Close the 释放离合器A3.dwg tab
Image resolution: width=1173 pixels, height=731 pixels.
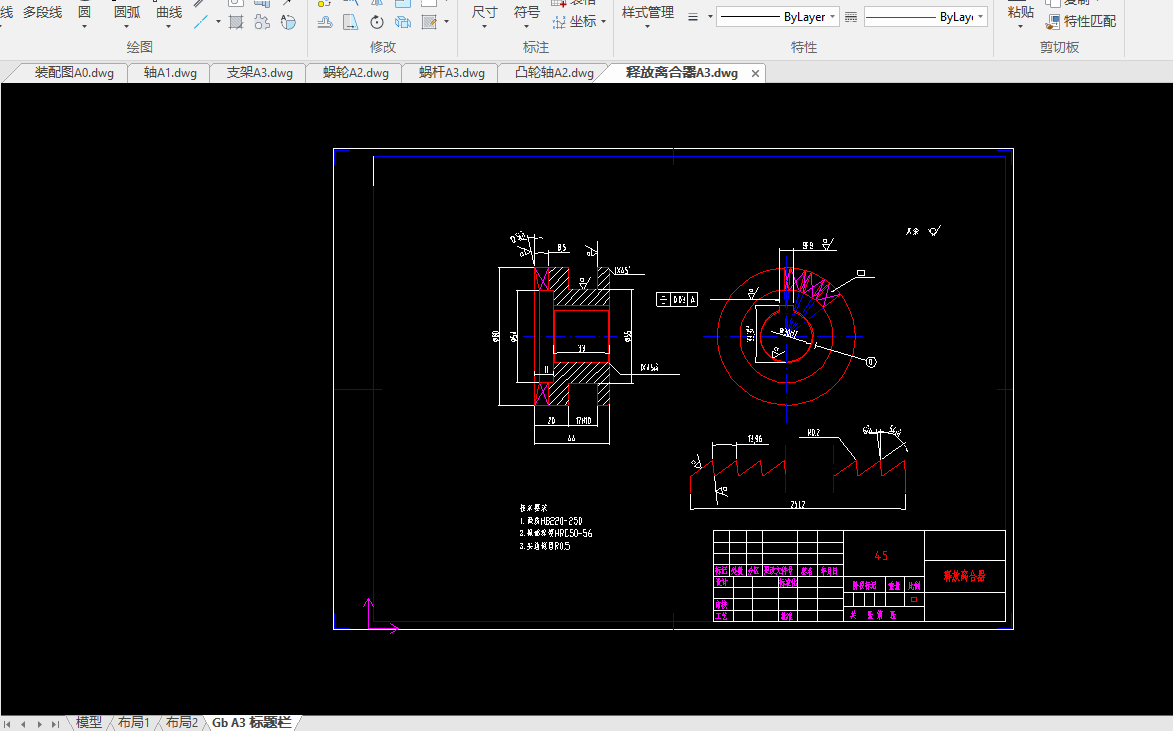tap(756, 73)
